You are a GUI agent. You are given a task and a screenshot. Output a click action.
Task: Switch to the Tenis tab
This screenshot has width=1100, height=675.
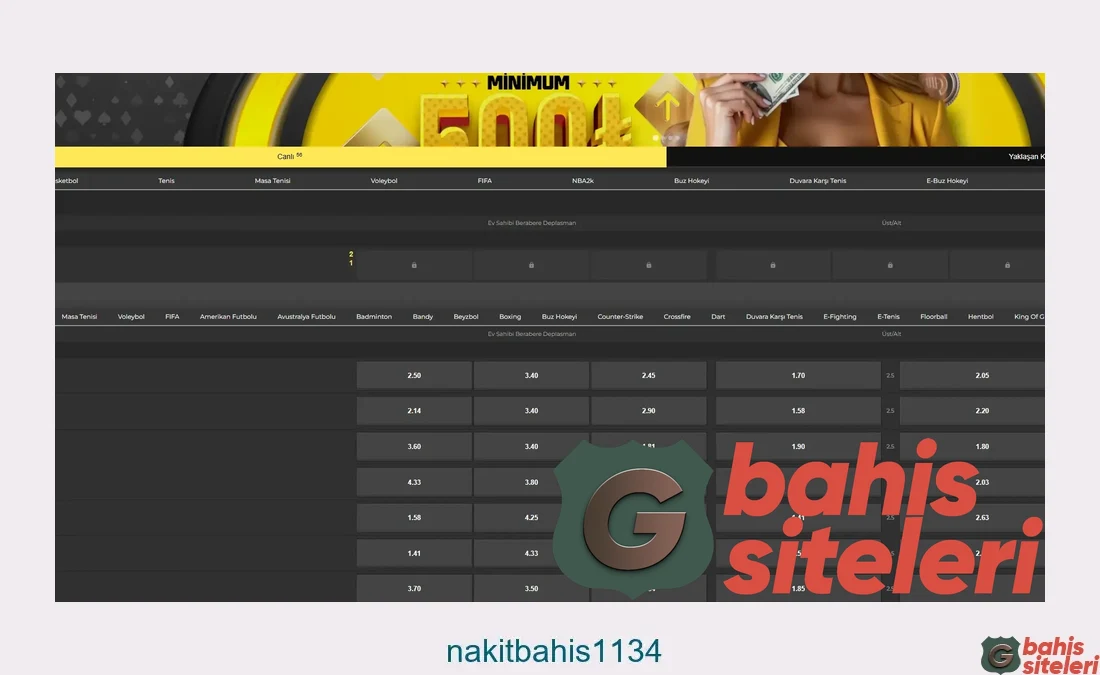[166, 180]
